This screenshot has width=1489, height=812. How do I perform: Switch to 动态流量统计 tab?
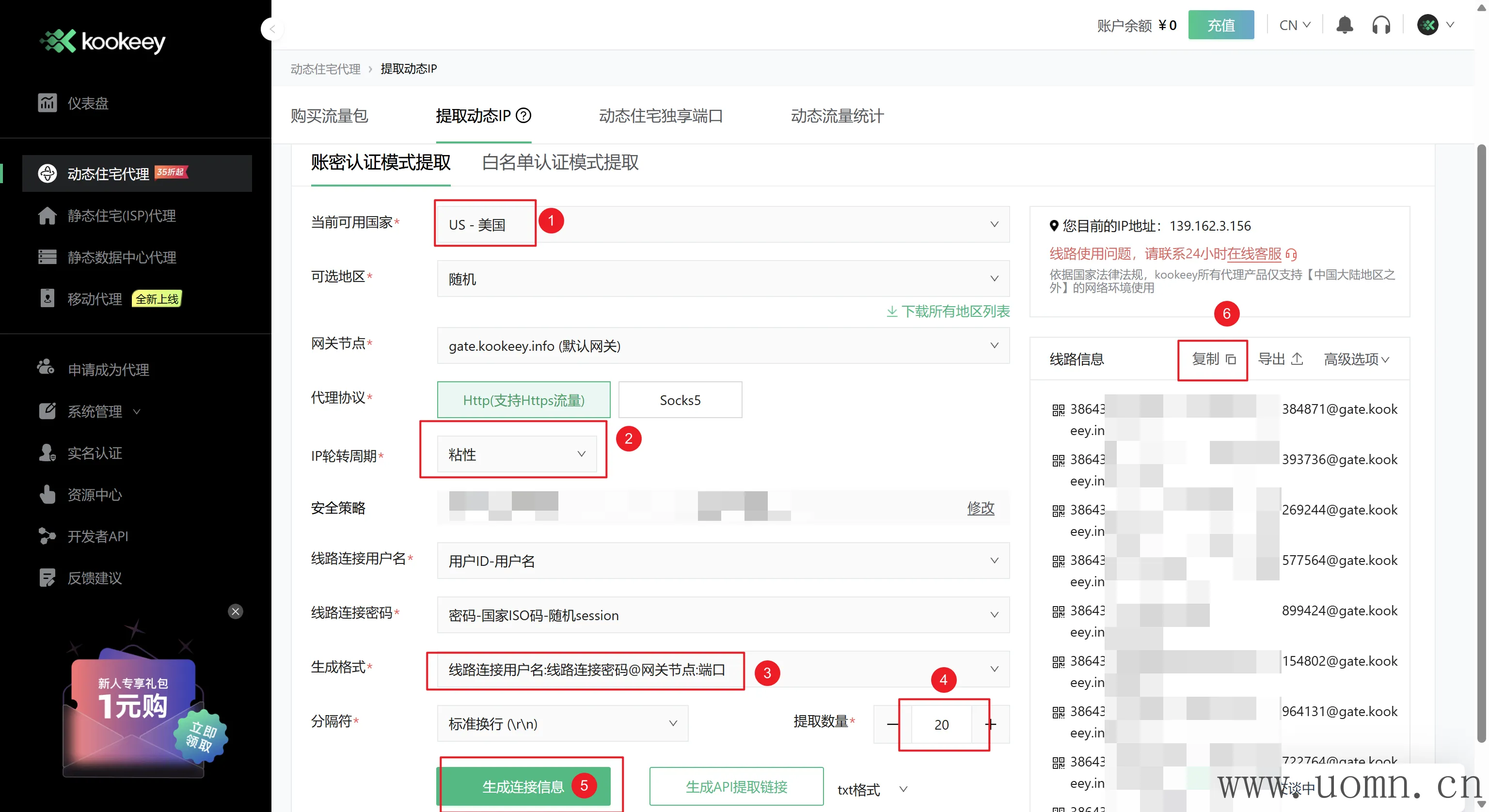click(x=837, y=116)
